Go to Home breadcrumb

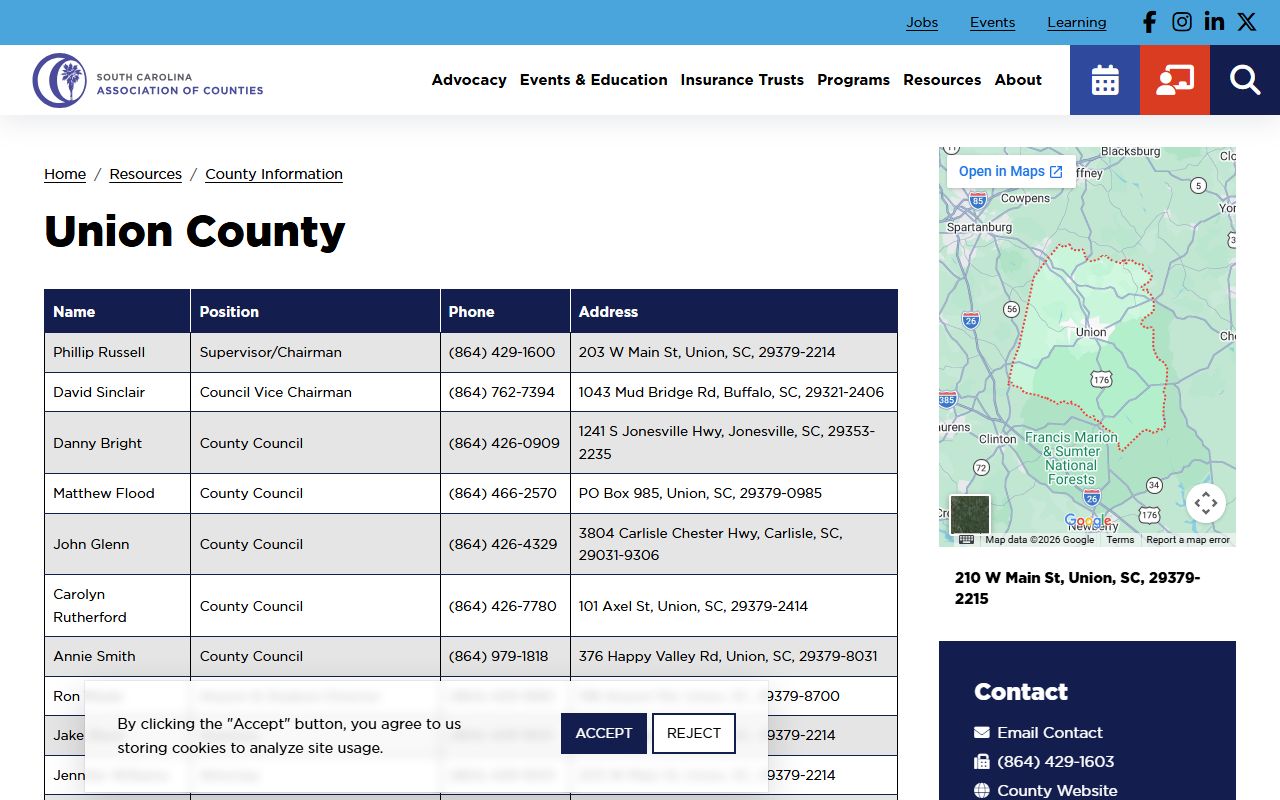[65, 174]
